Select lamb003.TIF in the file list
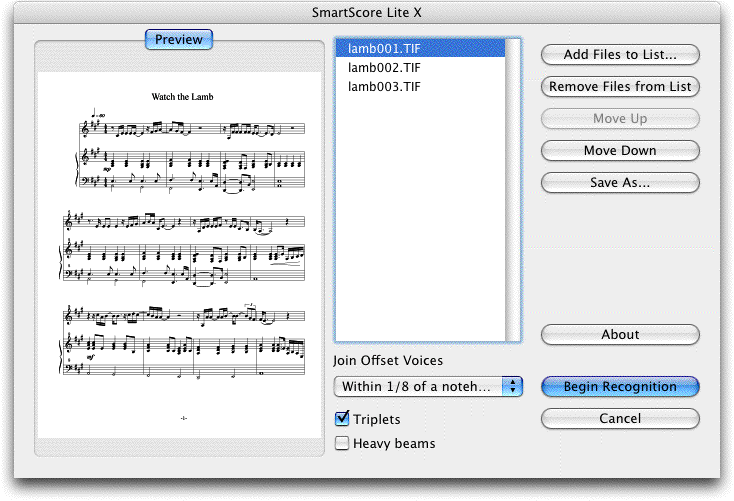The image size is (734, 501). (x=420, y=87)
